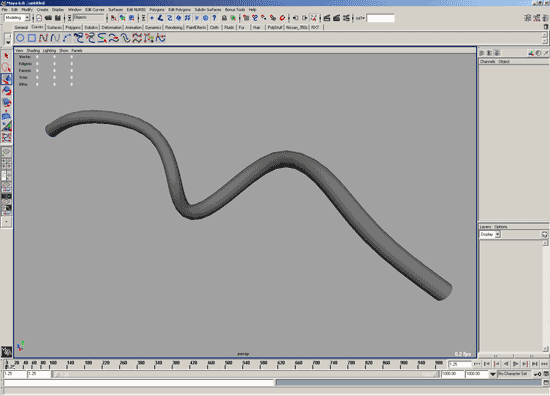Select the single perspective view layout icon
This screenshot has width=550, height=396.
coord(6,152)
